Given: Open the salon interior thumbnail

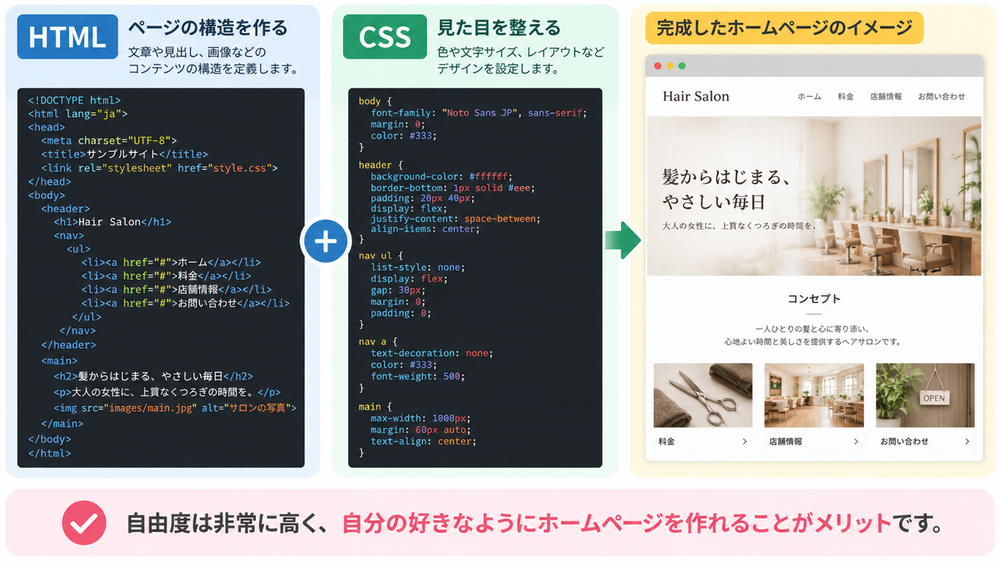Looking at the screenshot, I should pyautogui.click(x=814, y=395).
